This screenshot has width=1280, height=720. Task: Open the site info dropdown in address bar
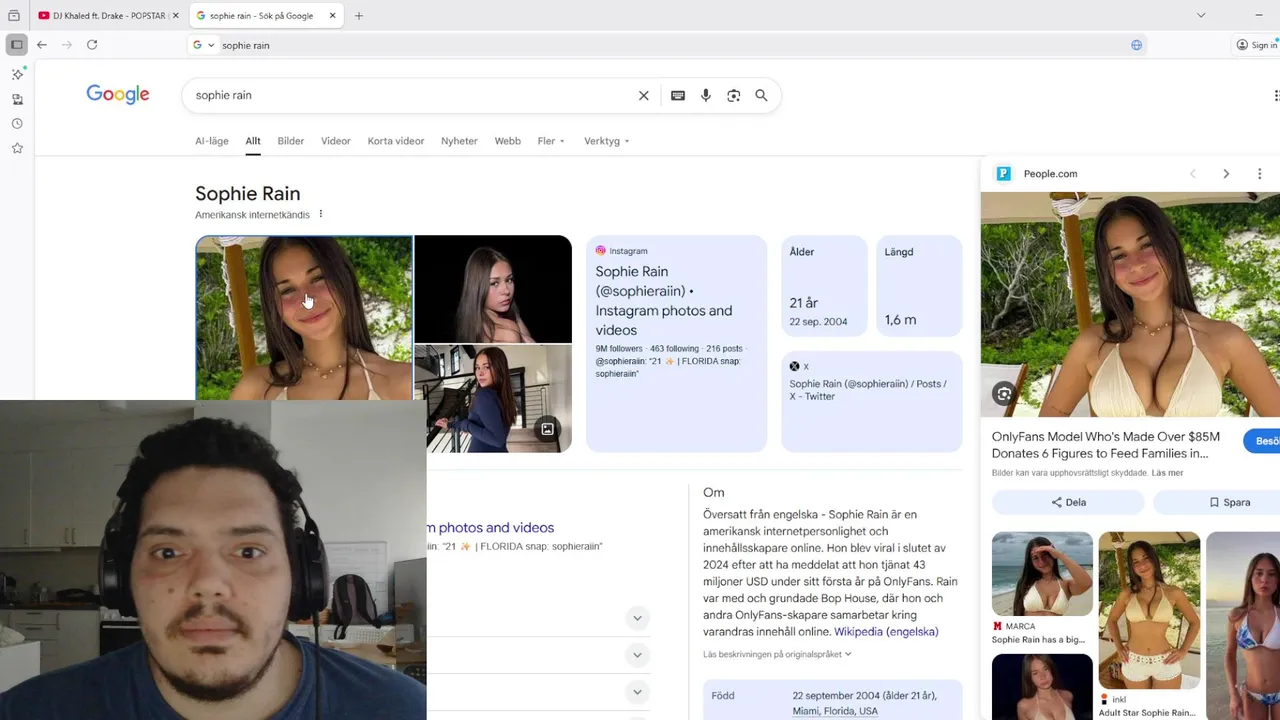tap(203, 45)
